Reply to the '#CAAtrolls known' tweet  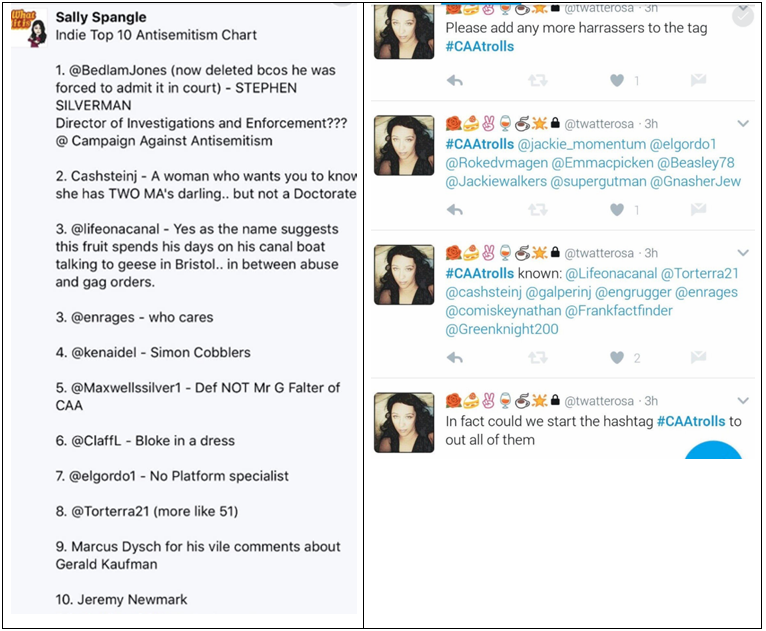tap(454, 358)
